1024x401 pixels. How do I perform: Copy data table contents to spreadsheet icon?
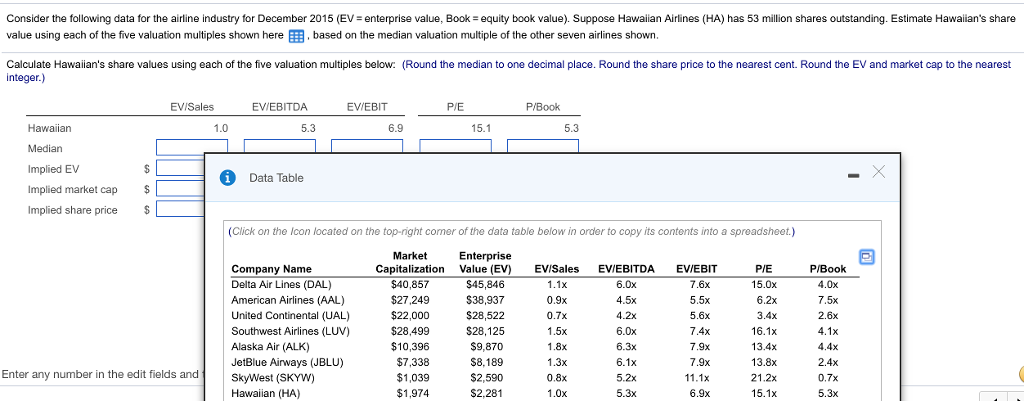click(869, 257)
